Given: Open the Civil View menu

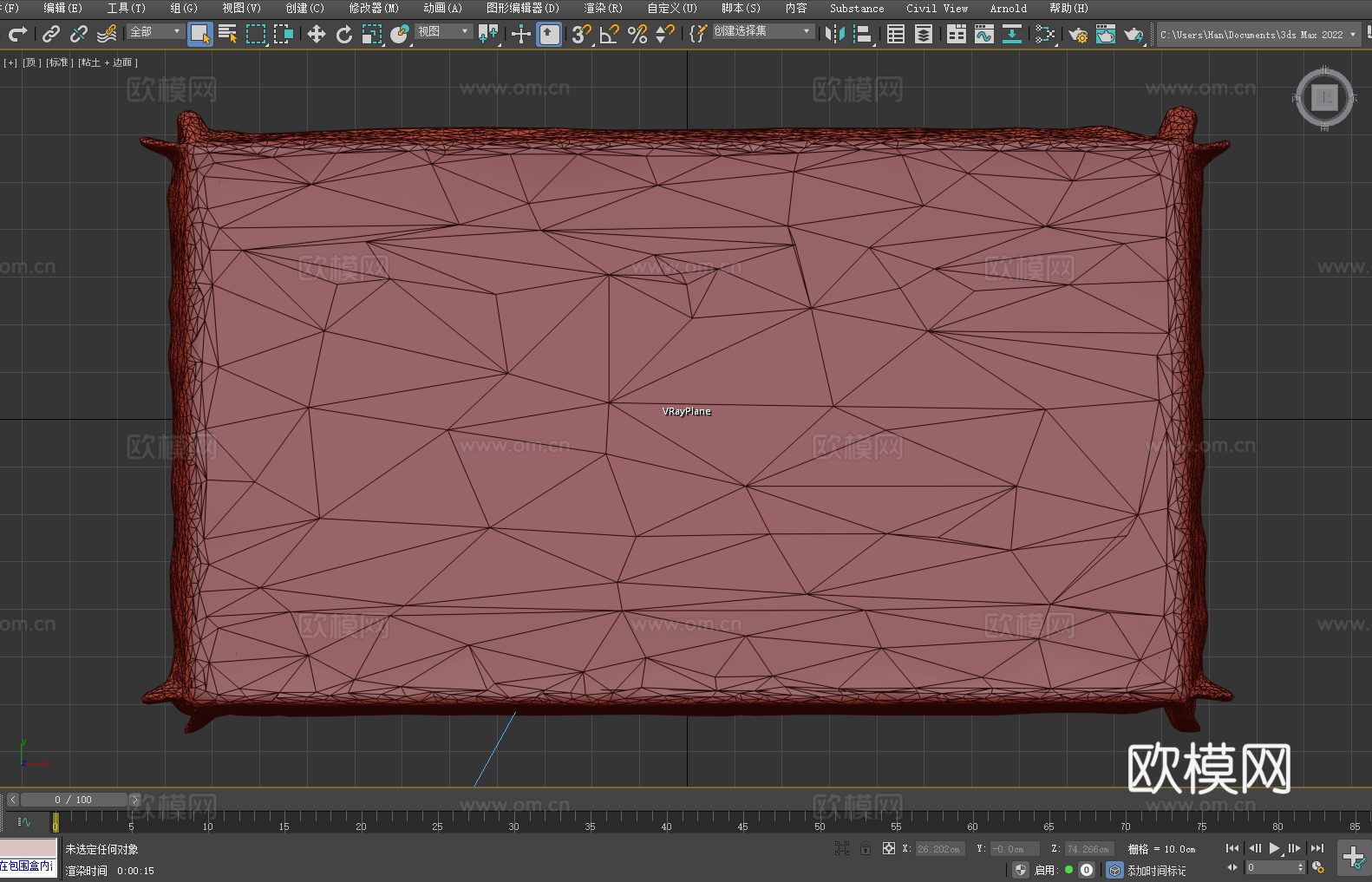Looking at the screenshot, I should coord(937,8).
